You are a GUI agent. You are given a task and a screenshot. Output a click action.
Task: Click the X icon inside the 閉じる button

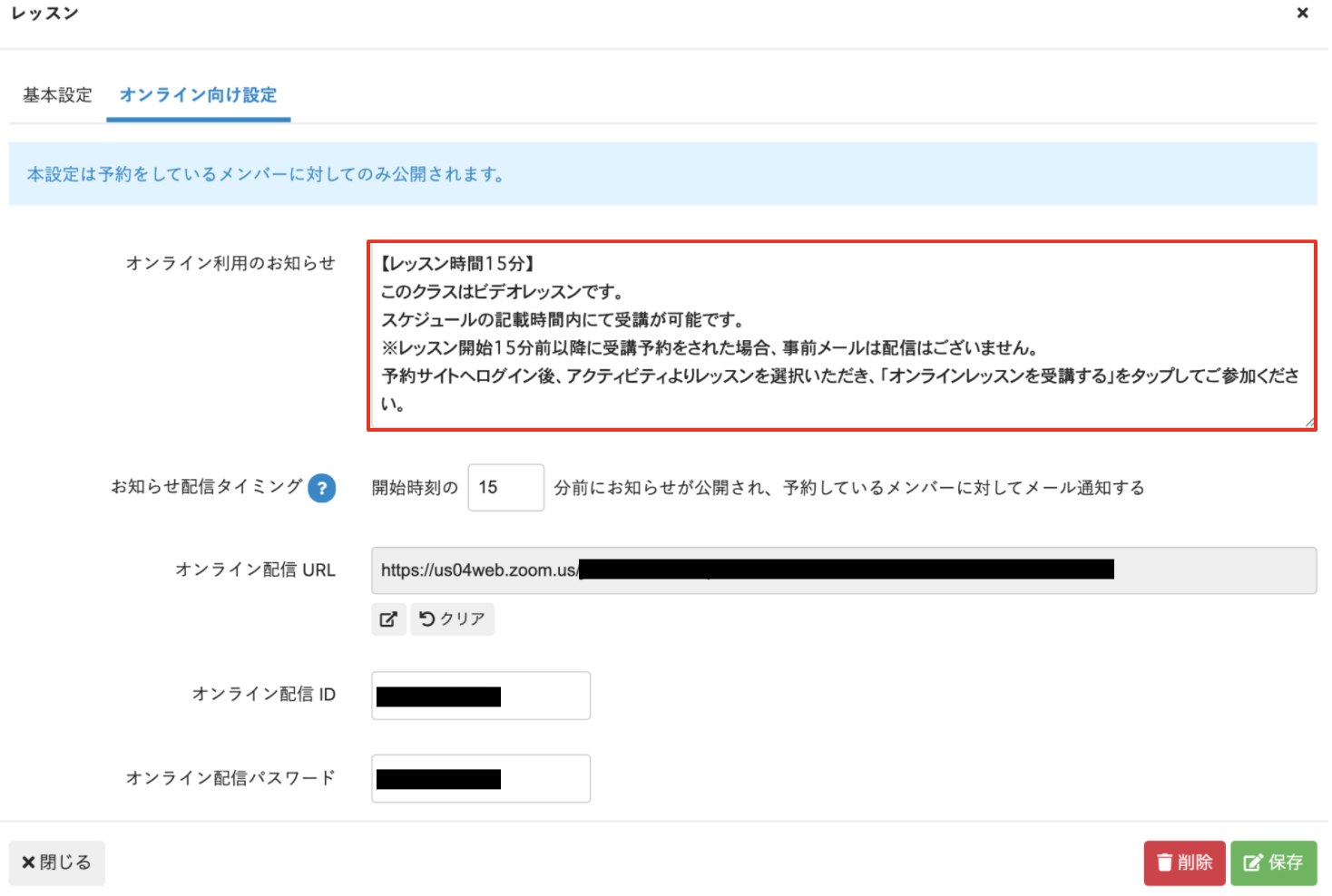tap(28, 862)
